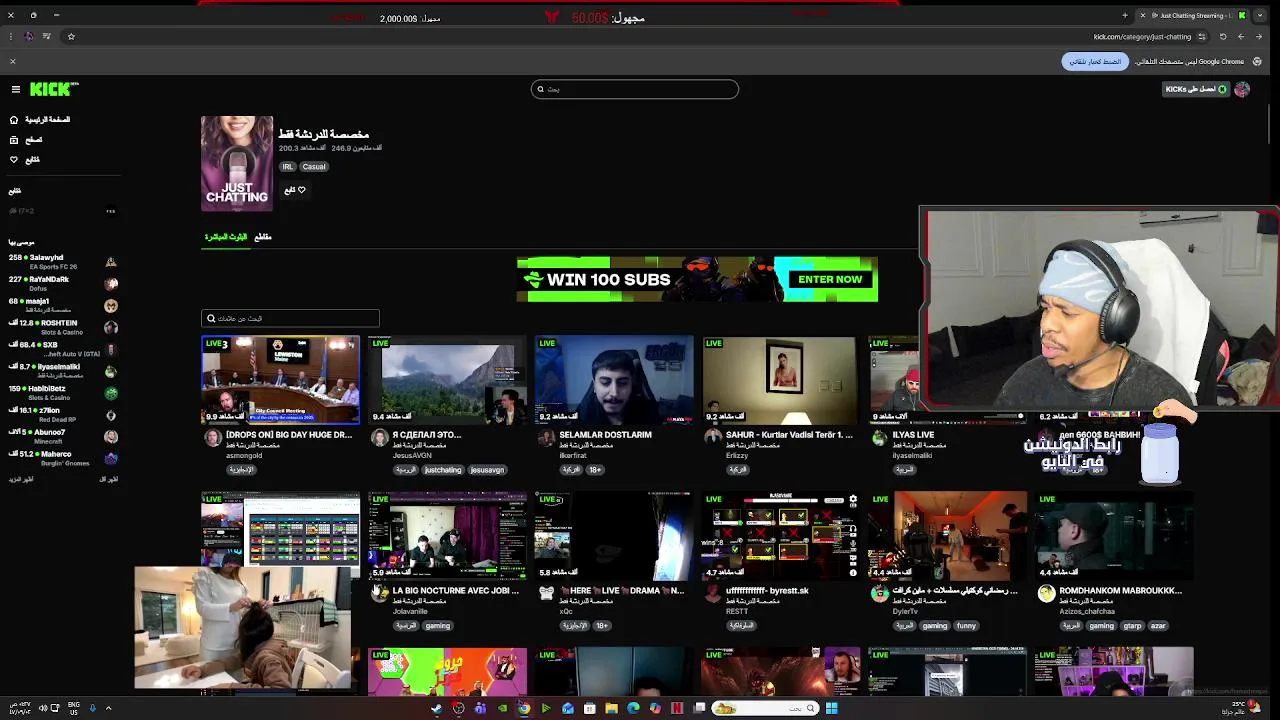This screenshot has height=720, width=1280.
Task: Open the RESTT stream thumbnail
Action: pyautogui.click(x=781, y=536)
